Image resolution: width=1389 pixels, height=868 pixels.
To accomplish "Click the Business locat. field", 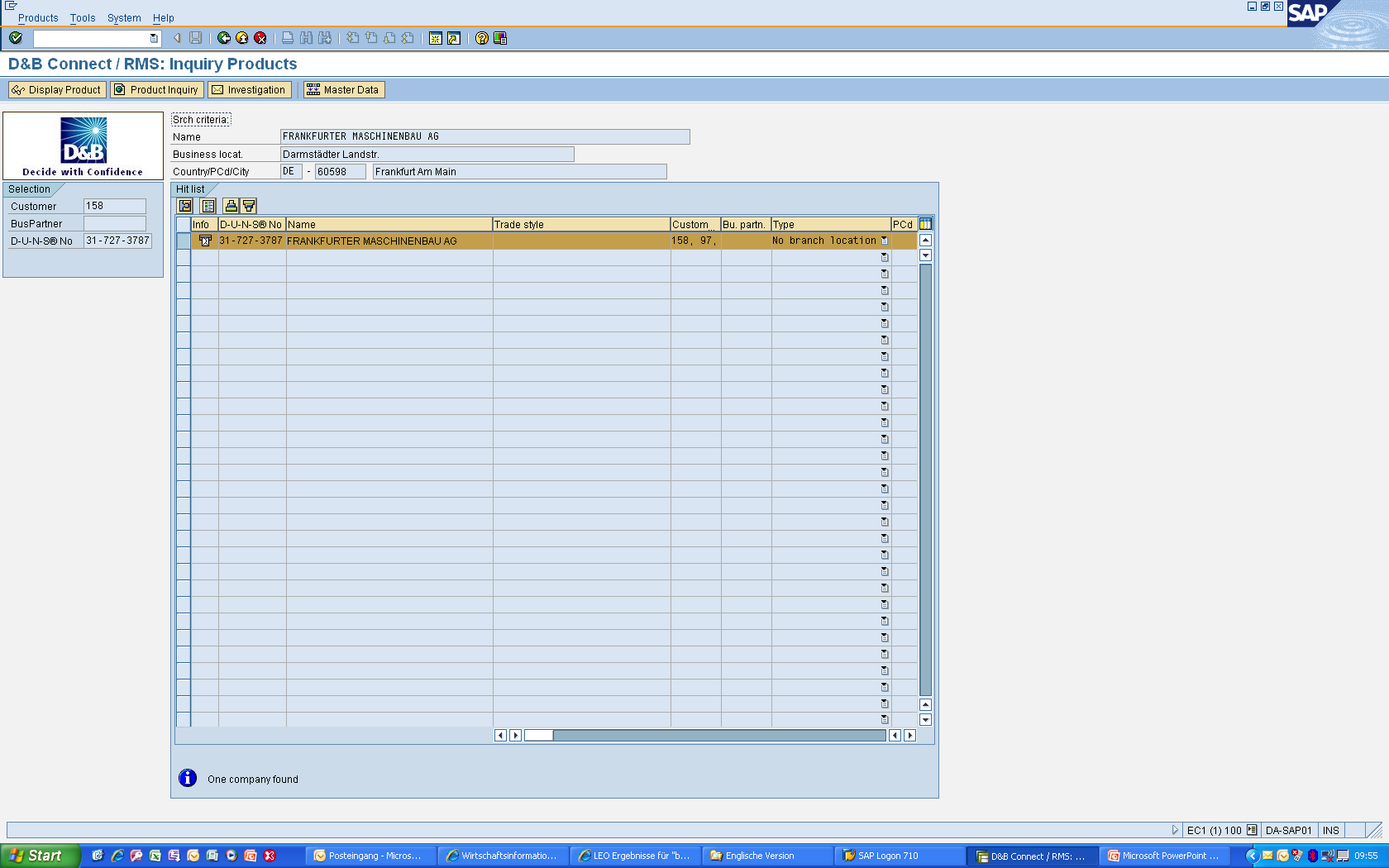I will pyautogui.click(x=427, y=154).
